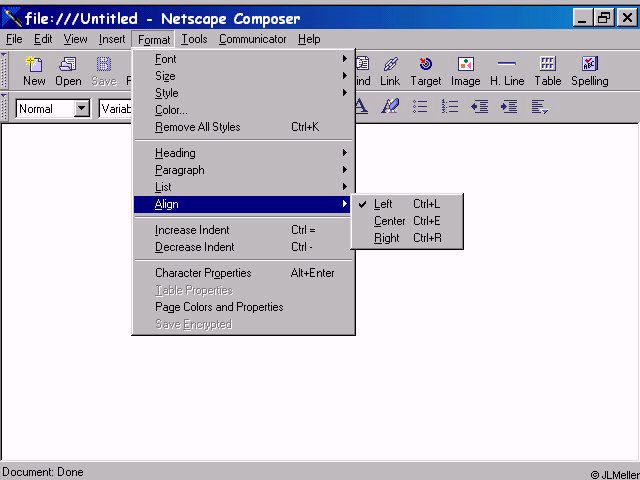This screenshot has width=640, height=480.
Task: Click the New document toolbar icon
Action: click(34, 71)
